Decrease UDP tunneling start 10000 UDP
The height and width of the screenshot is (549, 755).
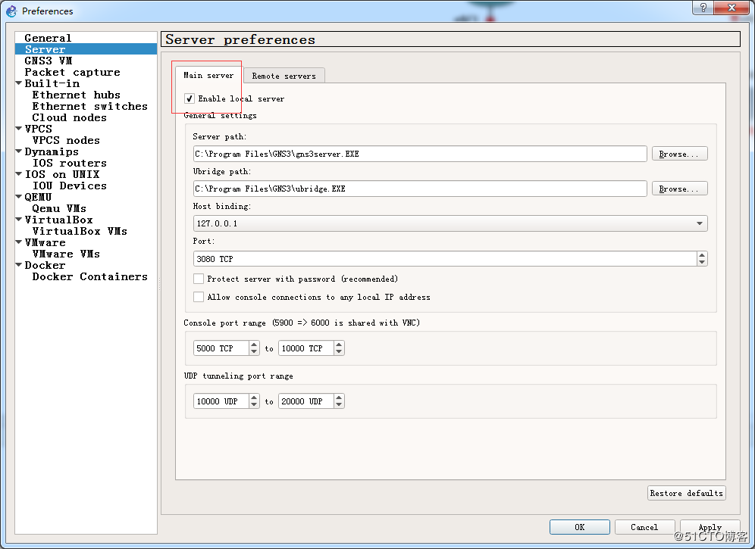pos(254,405)
